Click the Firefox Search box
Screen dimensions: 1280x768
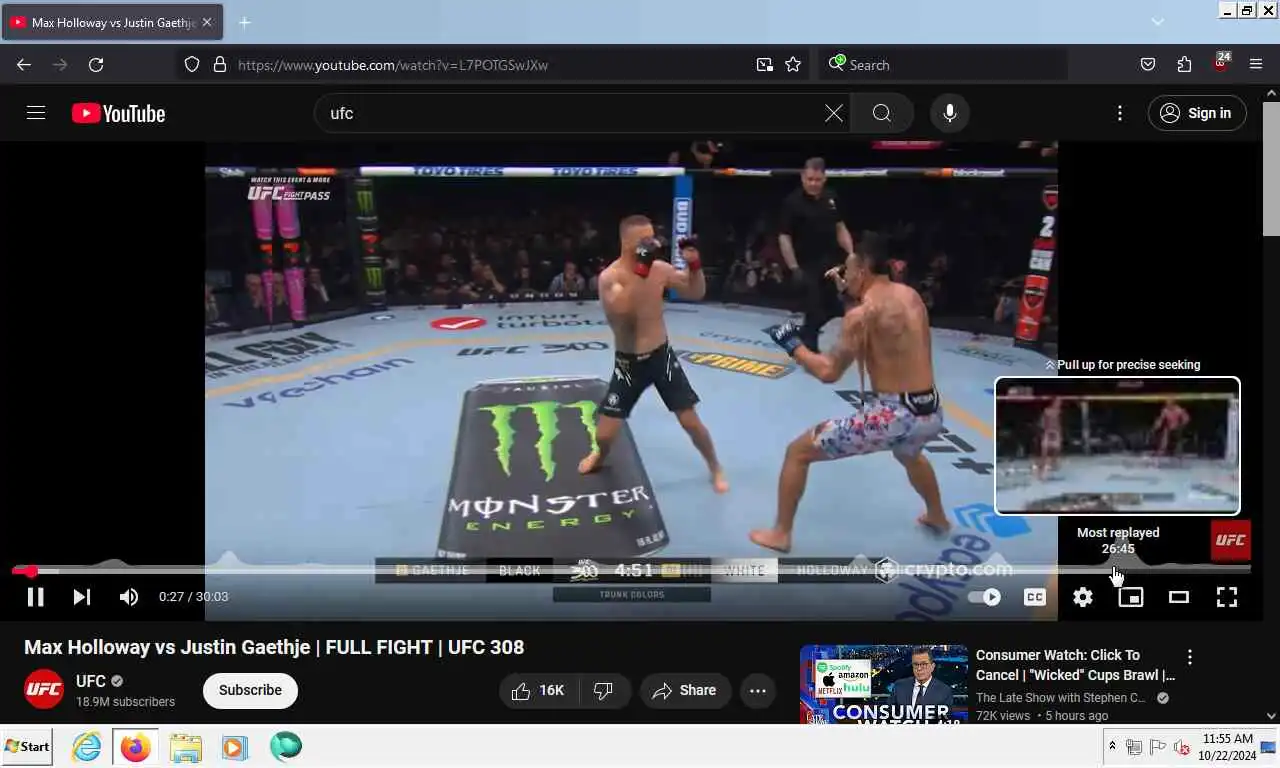(x=943, y=65)
